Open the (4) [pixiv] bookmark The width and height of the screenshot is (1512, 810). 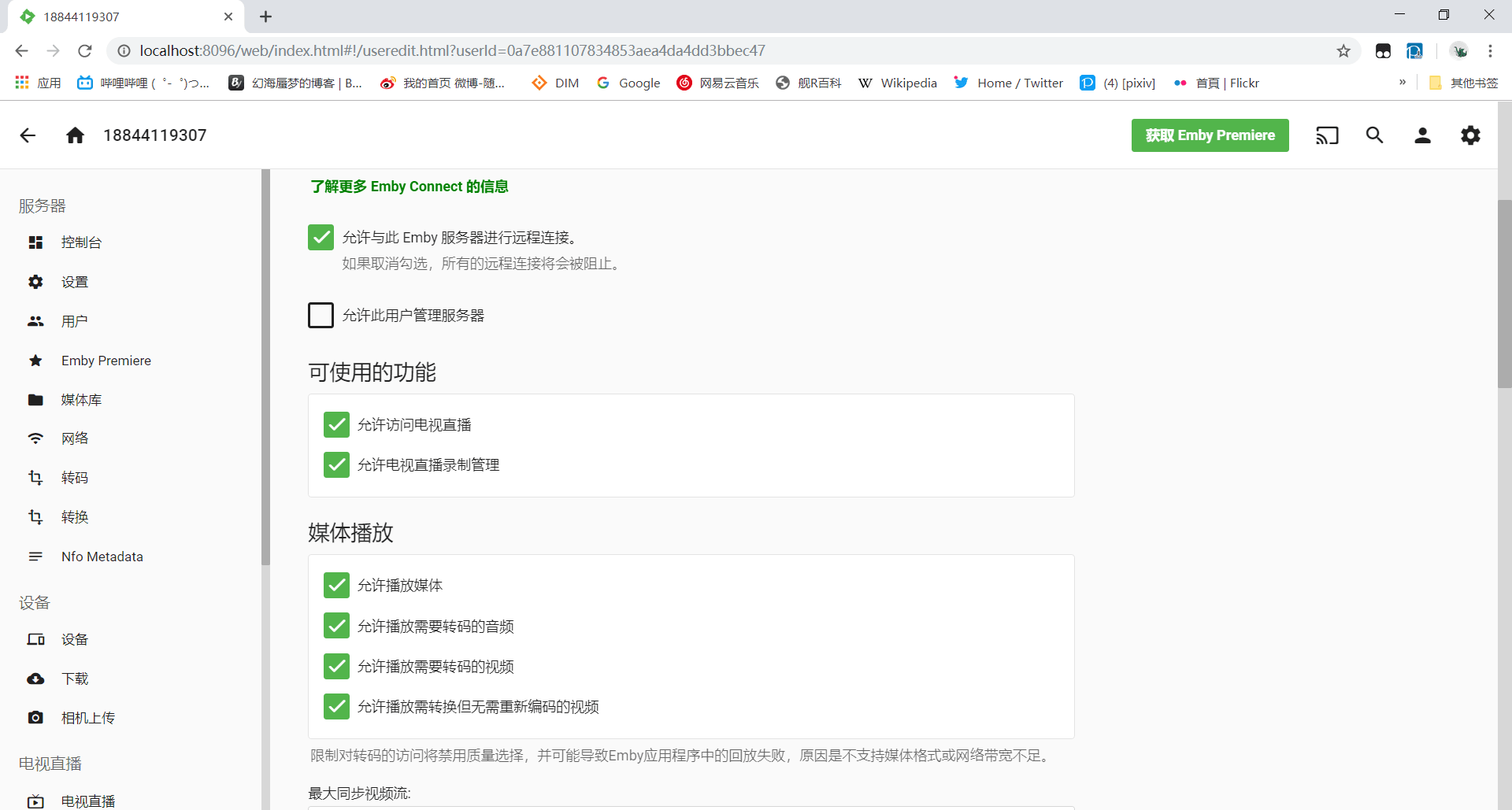point(1118,83)
